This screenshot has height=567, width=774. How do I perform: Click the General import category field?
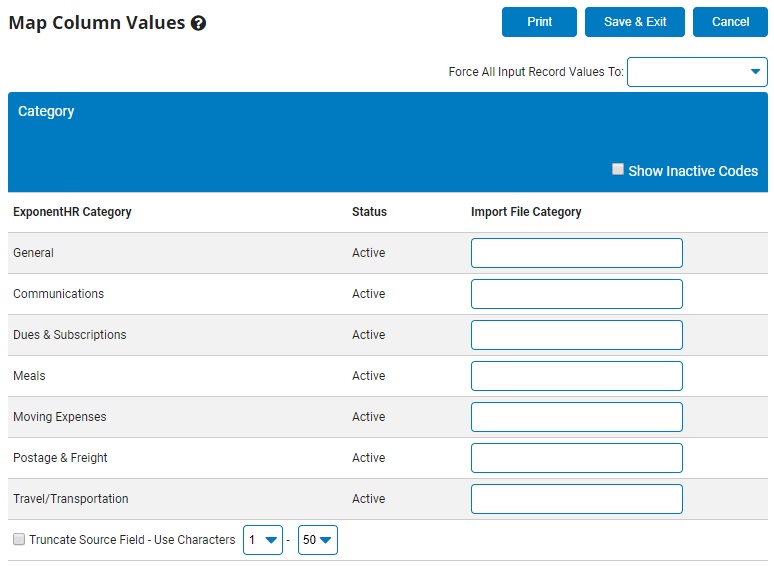(576, 253)
